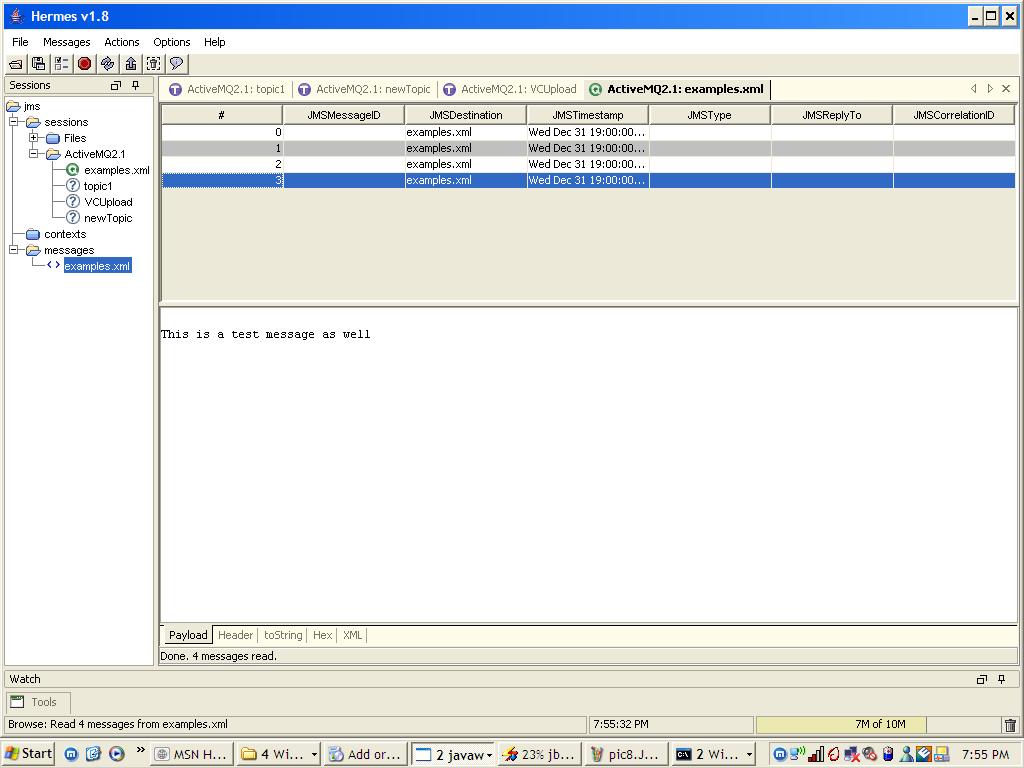Collapse the sessions tree node
1024x768 pixels.
(13, 121)
